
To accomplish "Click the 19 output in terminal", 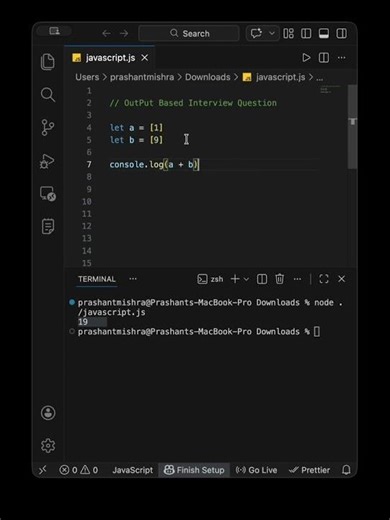I will tap(83, 322).
